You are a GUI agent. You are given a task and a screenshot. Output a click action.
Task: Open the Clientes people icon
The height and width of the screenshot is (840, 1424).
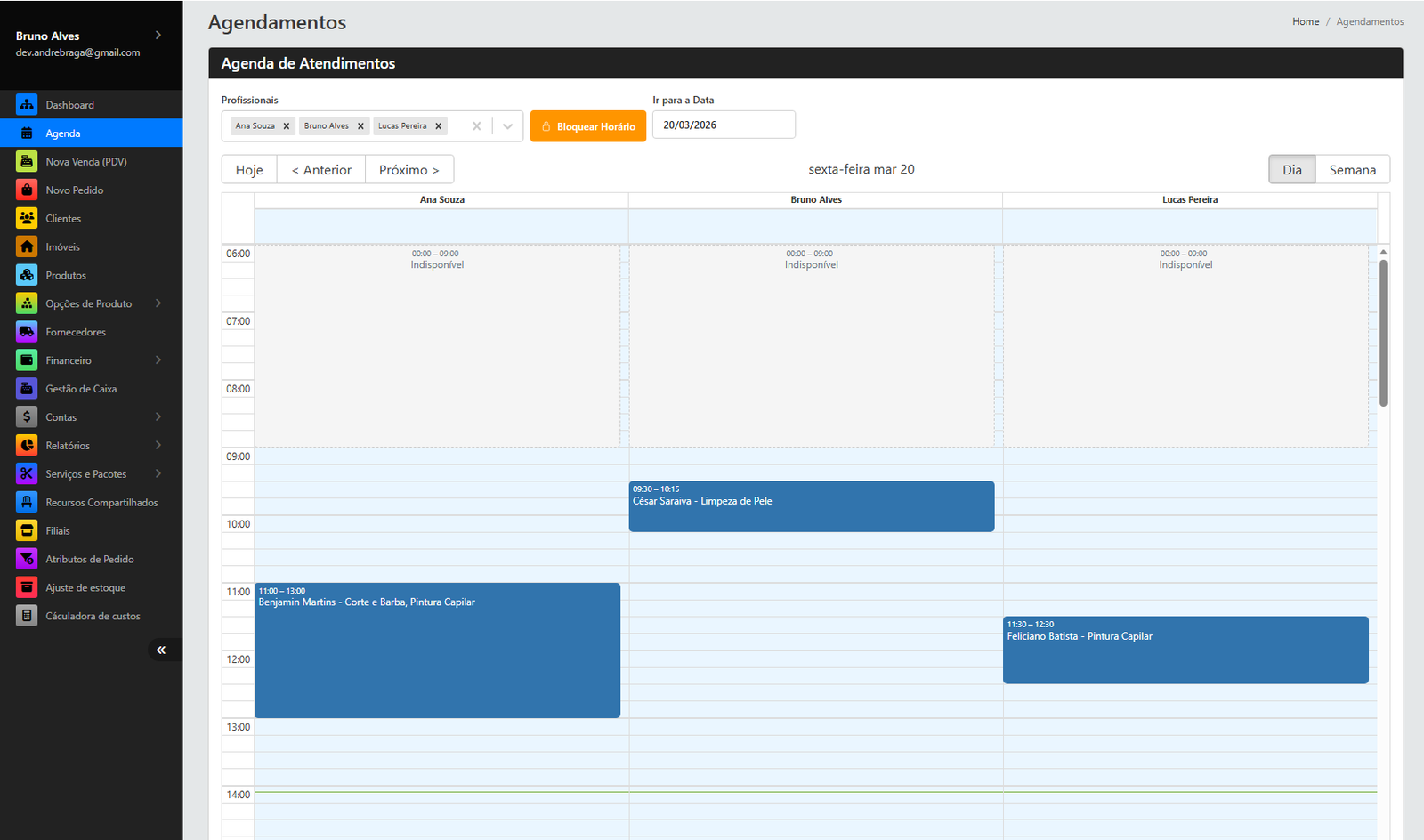[27, 219]
